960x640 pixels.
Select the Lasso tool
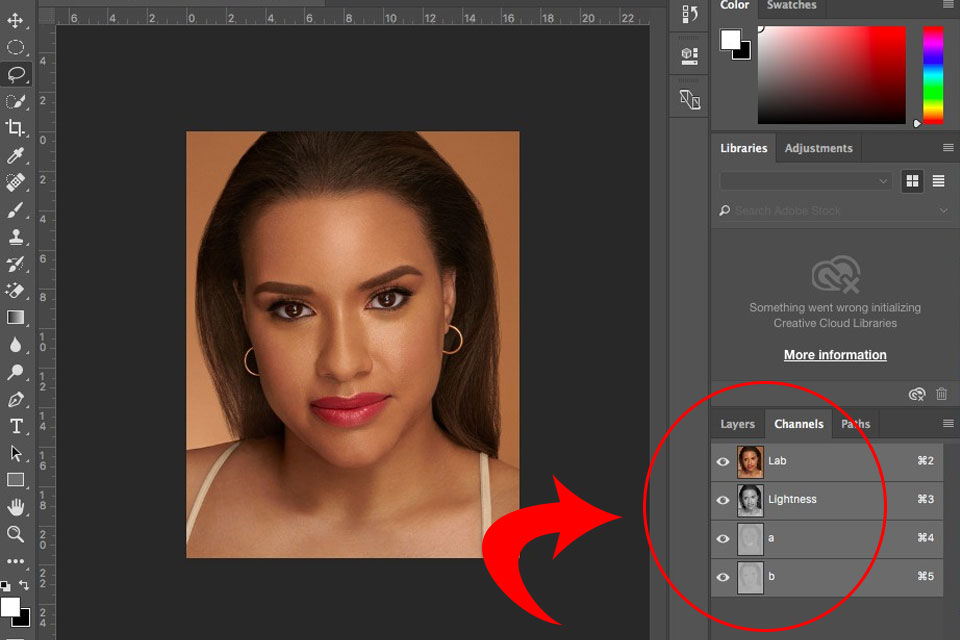coord(16,74)
